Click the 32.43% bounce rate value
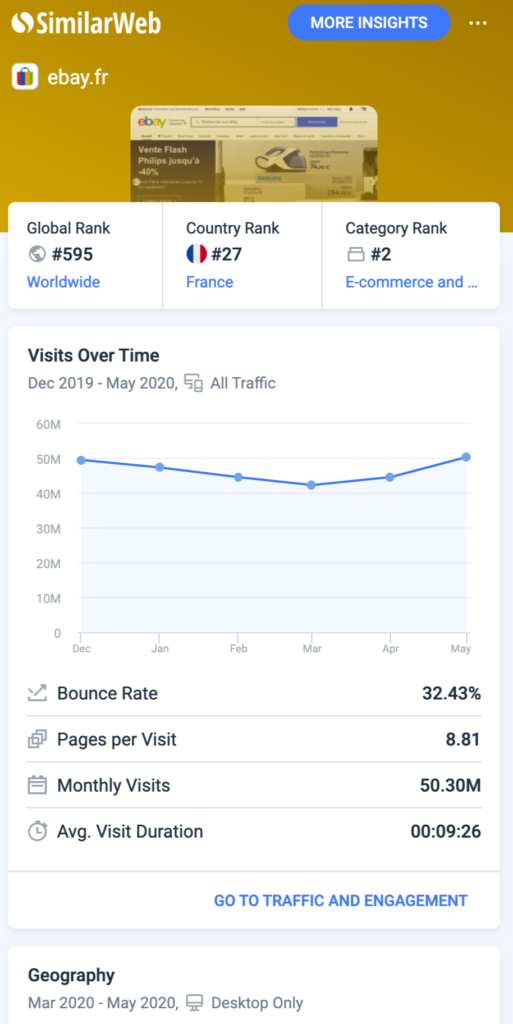This screenshot has width=513, height=1024. coord(452,694)
